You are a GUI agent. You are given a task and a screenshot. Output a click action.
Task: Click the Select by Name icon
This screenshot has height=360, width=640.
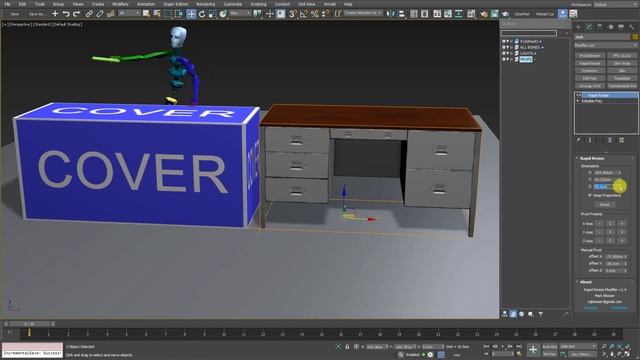click(157, 14)
